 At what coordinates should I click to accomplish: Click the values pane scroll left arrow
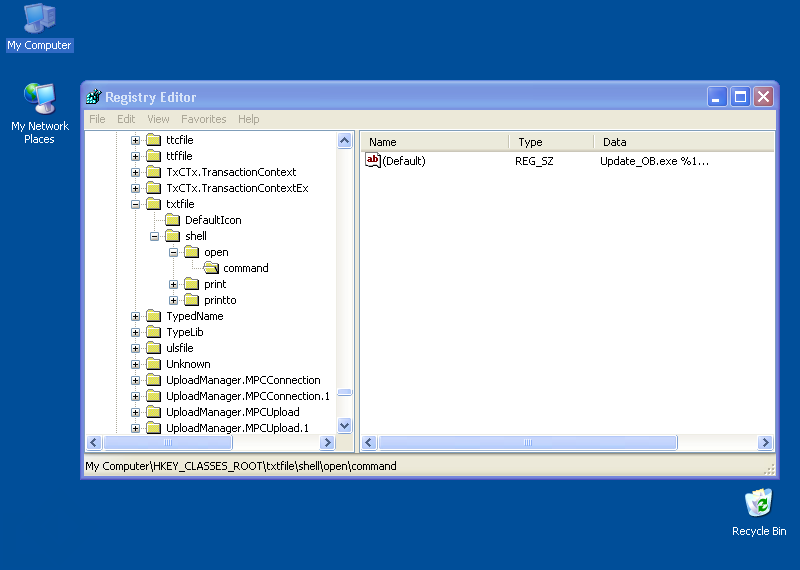(x=369, y=442)
